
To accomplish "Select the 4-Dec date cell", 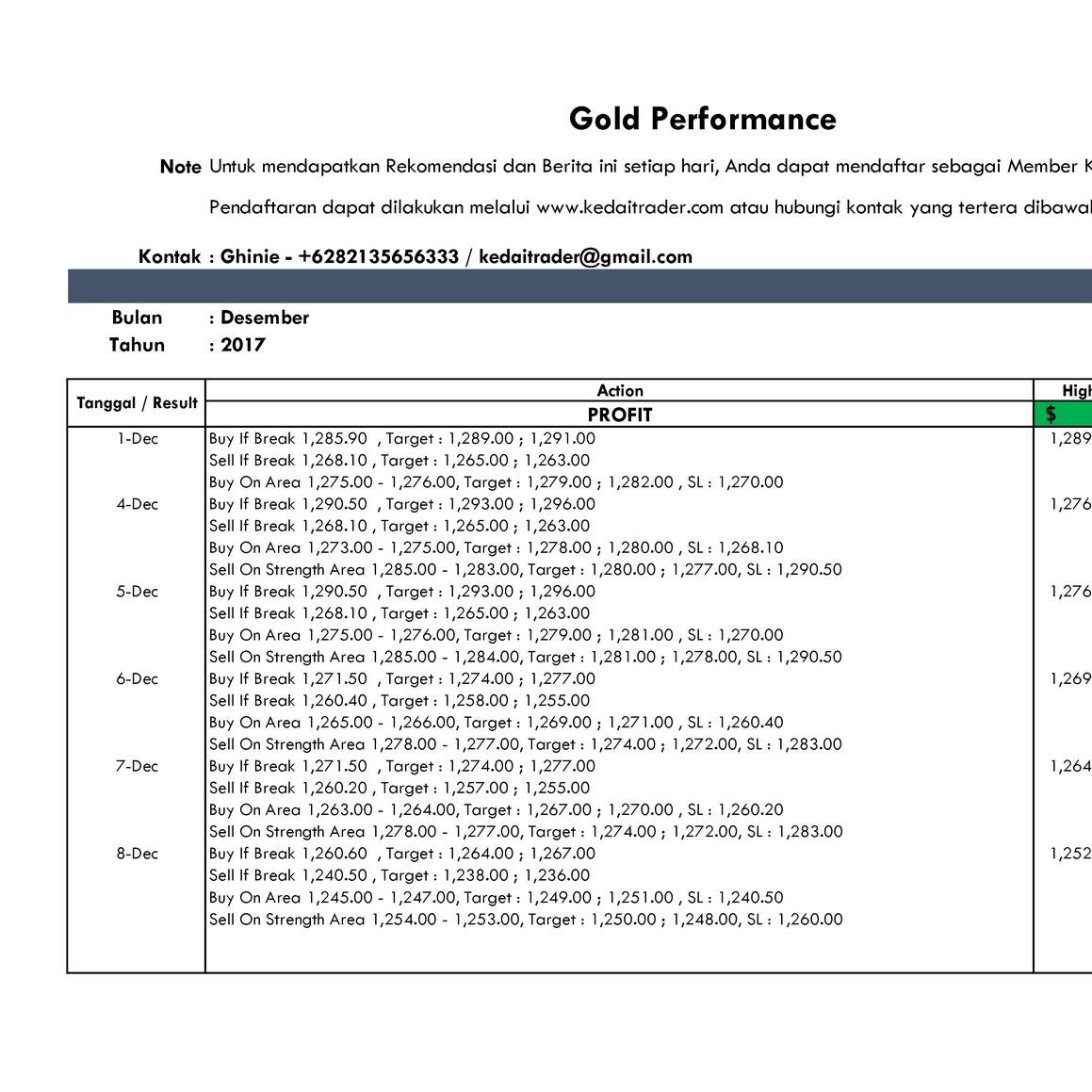I will coord(138,504).
